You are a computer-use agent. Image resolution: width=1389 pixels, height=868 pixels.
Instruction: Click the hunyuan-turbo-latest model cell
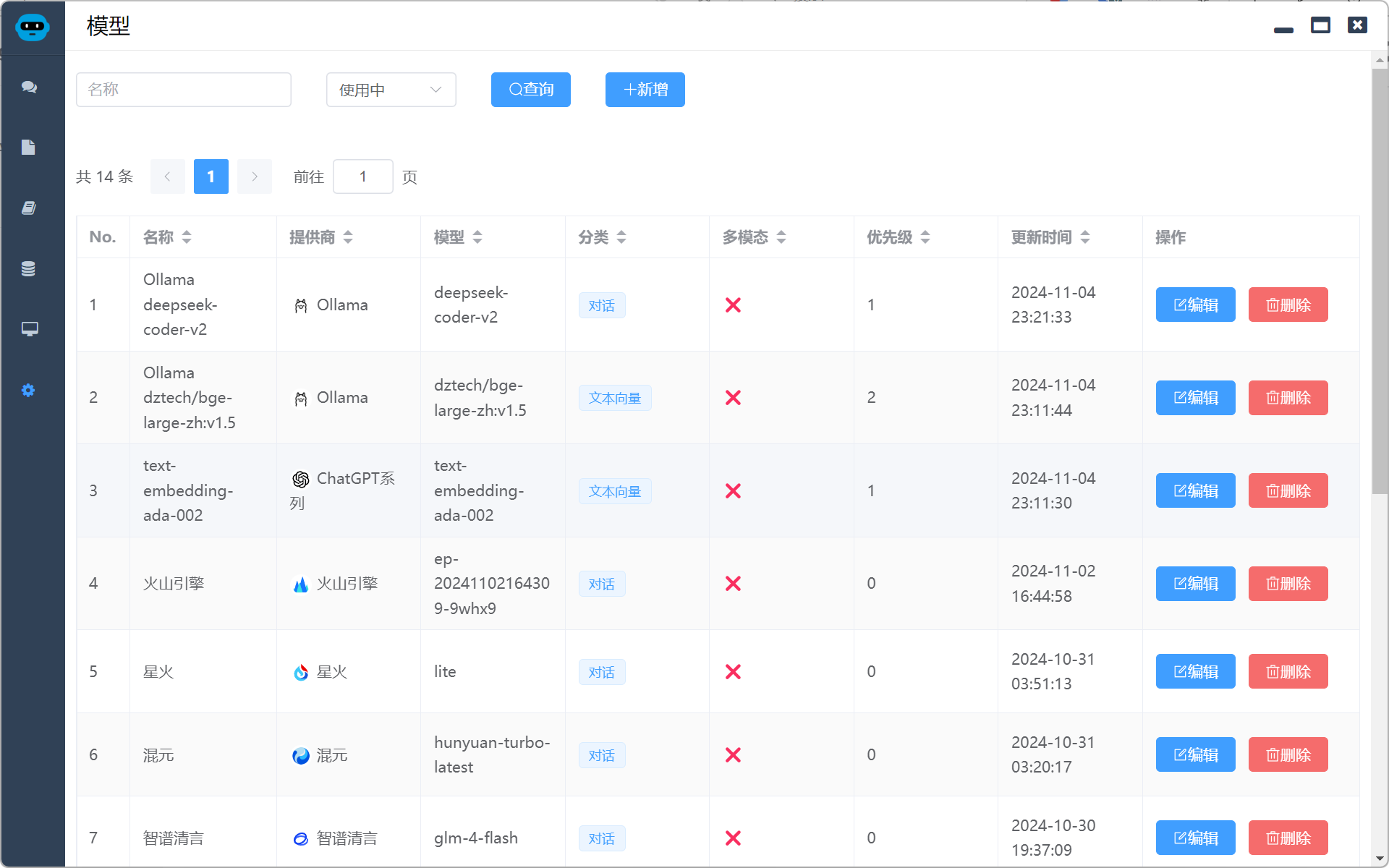[x=492, y=754]
